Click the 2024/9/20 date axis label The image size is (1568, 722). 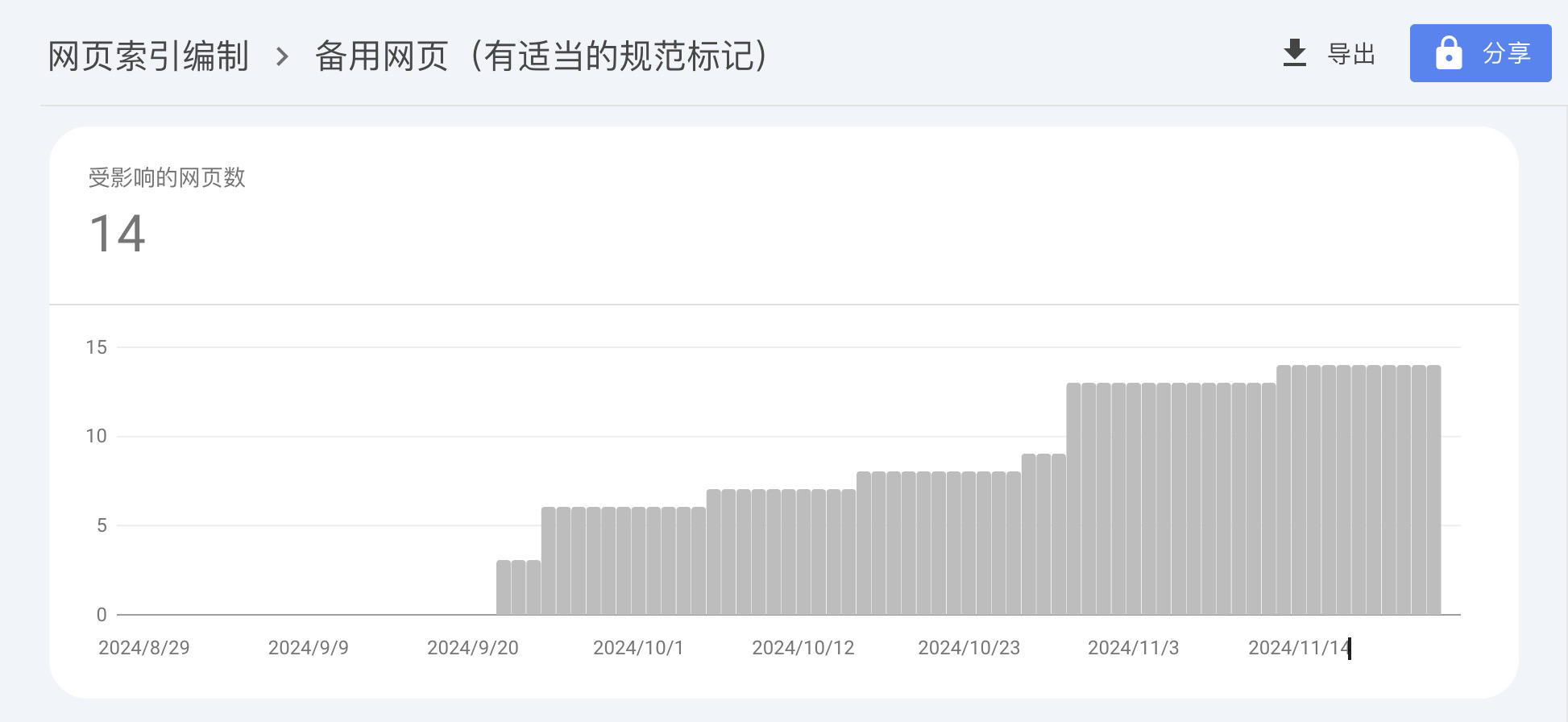(x=472, y=648)
